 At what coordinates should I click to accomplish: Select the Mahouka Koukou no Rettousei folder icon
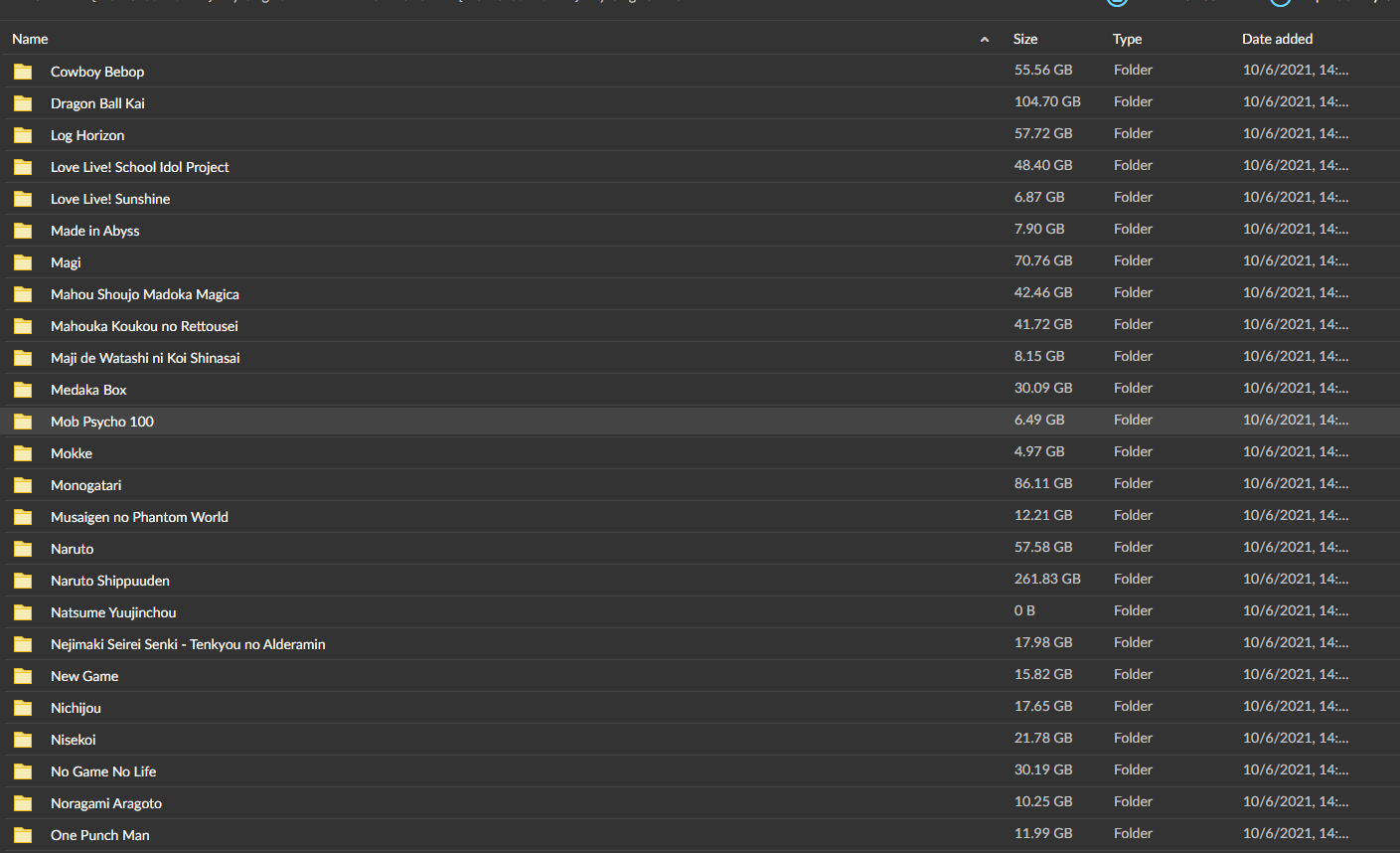[23, 326]
